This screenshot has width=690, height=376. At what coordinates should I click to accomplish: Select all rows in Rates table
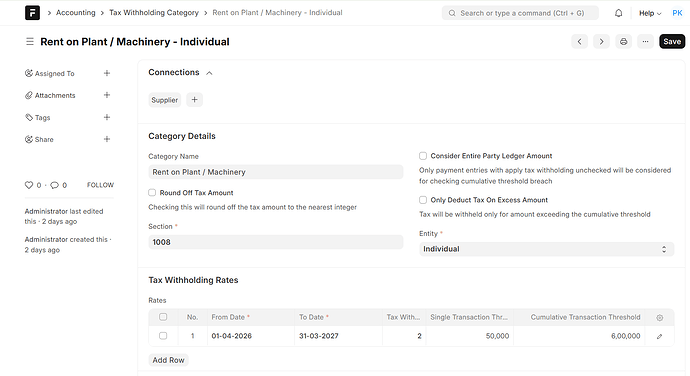(163, 317)
